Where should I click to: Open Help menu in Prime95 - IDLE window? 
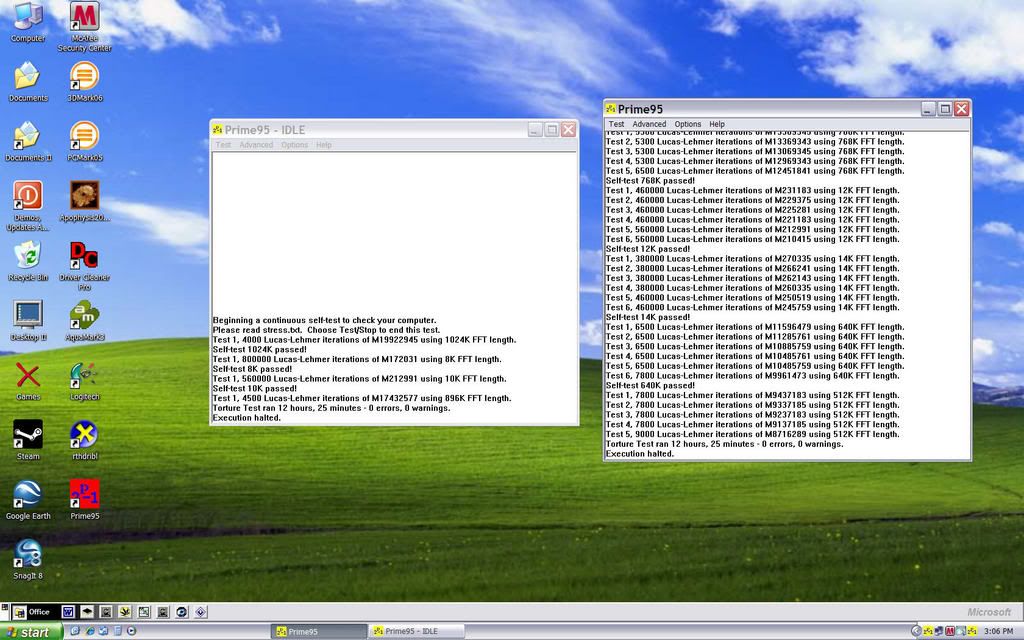tap(324, 145)
